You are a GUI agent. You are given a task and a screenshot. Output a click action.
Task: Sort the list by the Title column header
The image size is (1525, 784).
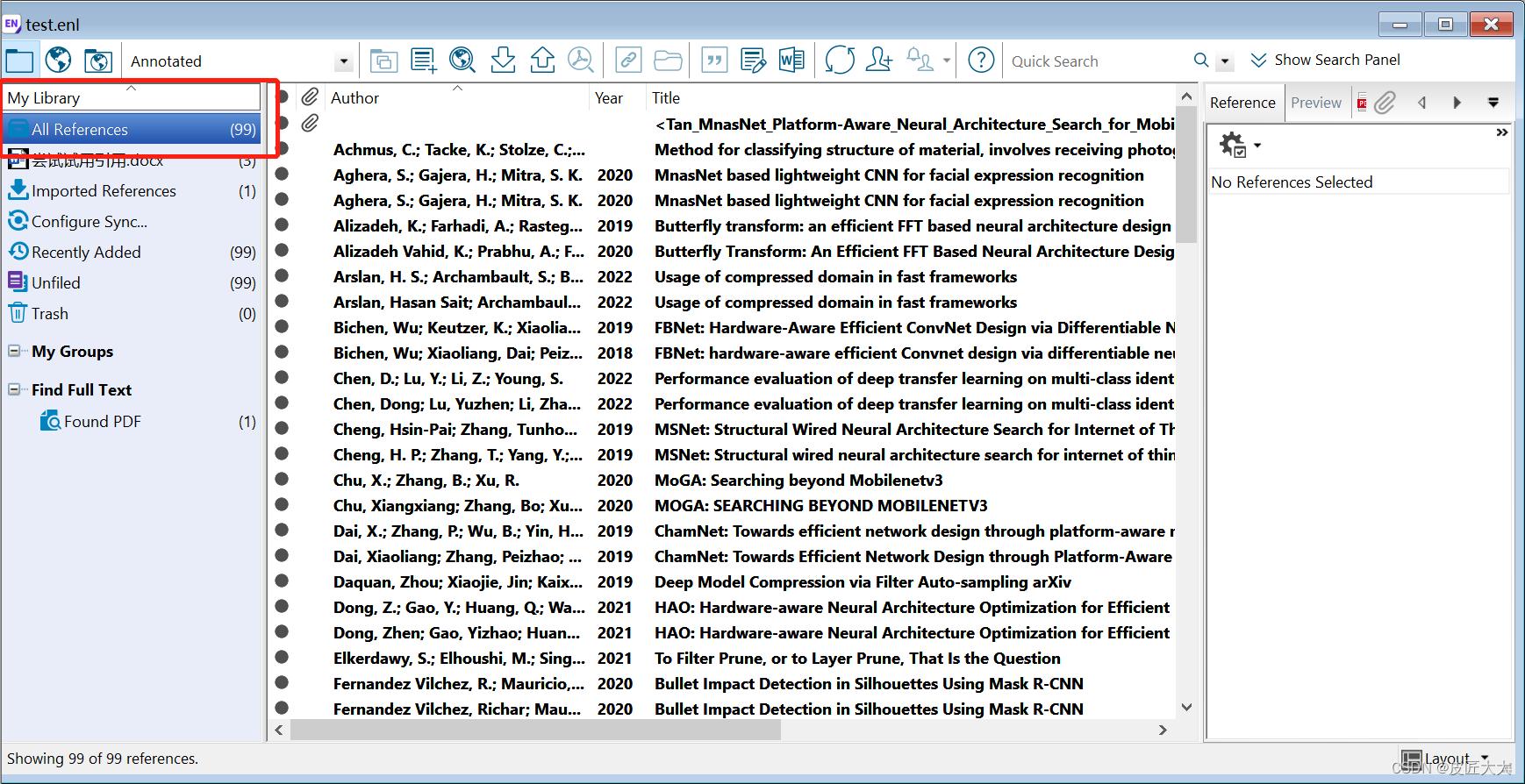click(911, 97)
